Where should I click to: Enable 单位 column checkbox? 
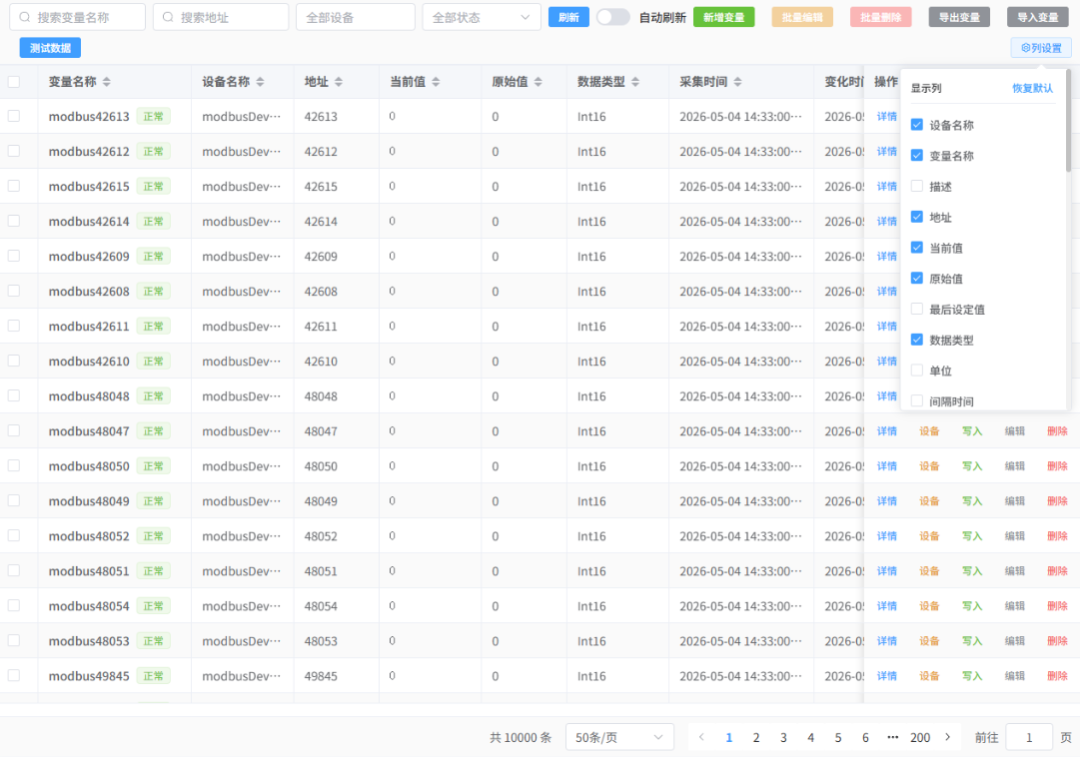pyautogui.click(x=917, y=371)
